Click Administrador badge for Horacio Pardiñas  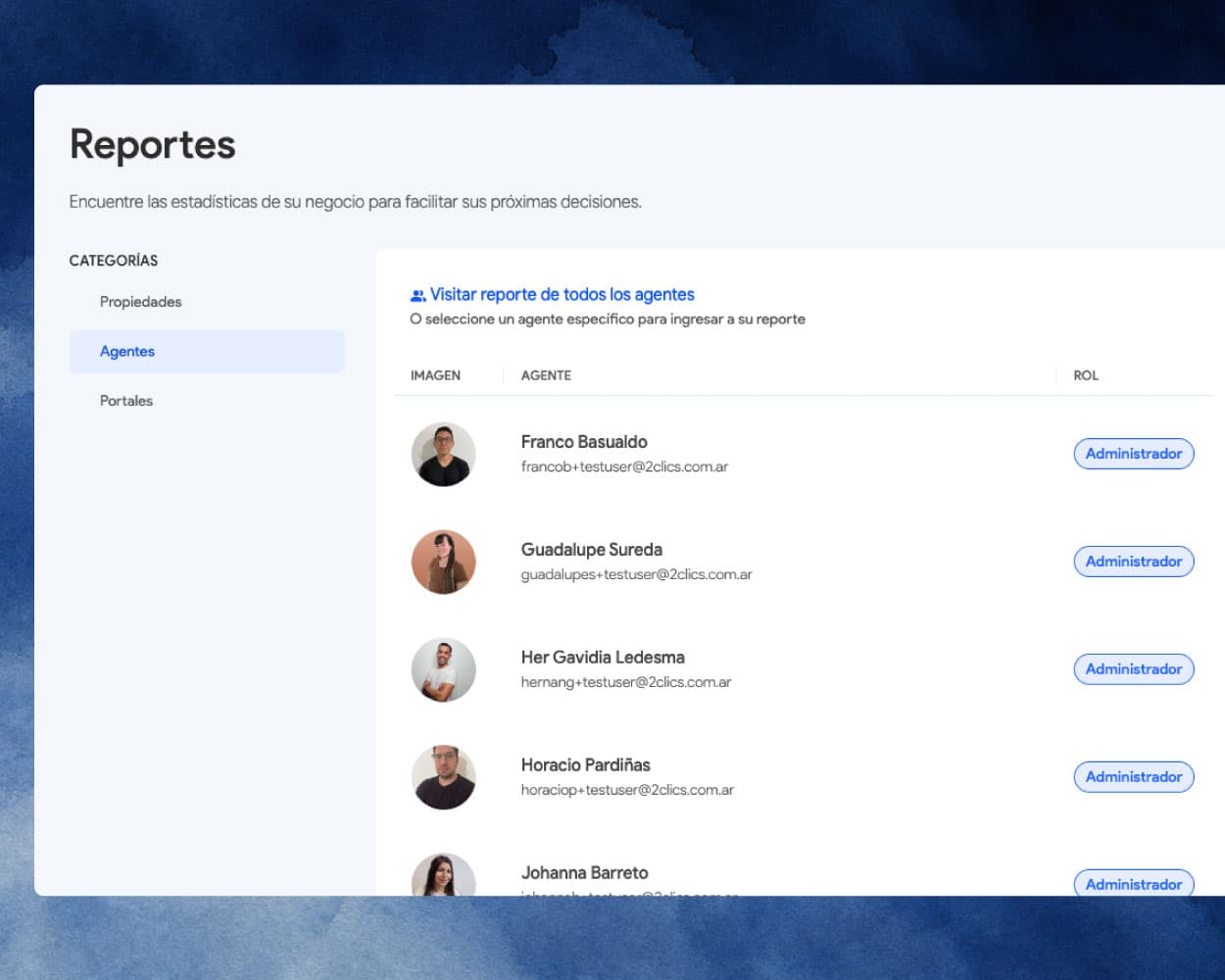click(1134, 777)
